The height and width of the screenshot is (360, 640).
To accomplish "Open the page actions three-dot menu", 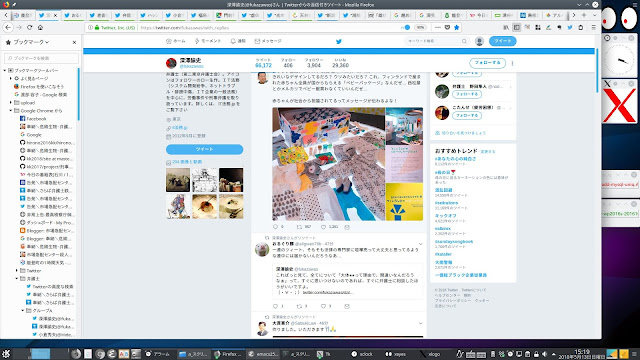I will pyautogui.click(x=438, y=27).
